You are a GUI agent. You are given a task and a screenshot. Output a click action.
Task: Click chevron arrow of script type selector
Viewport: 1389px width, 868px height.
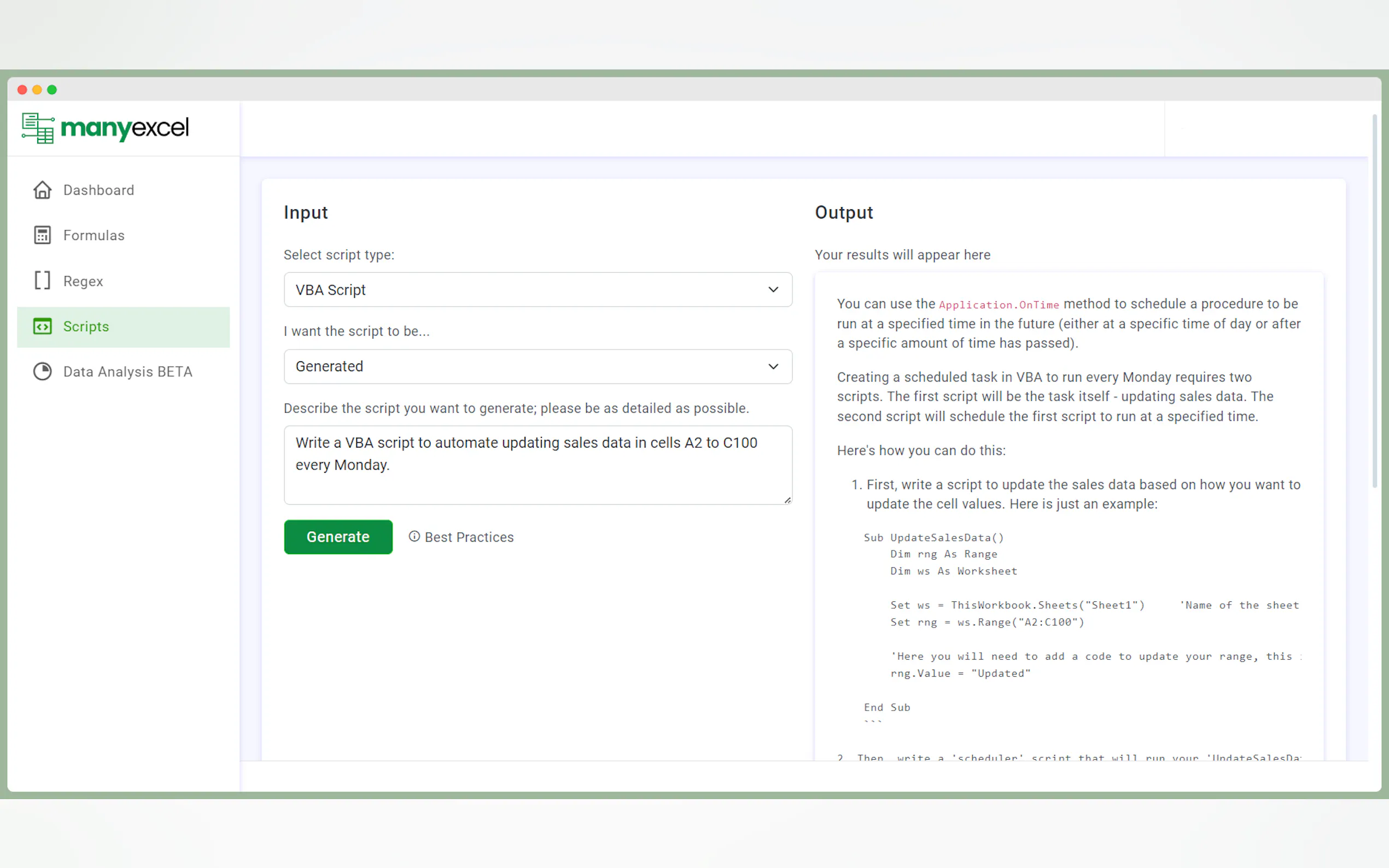(773, 290)
